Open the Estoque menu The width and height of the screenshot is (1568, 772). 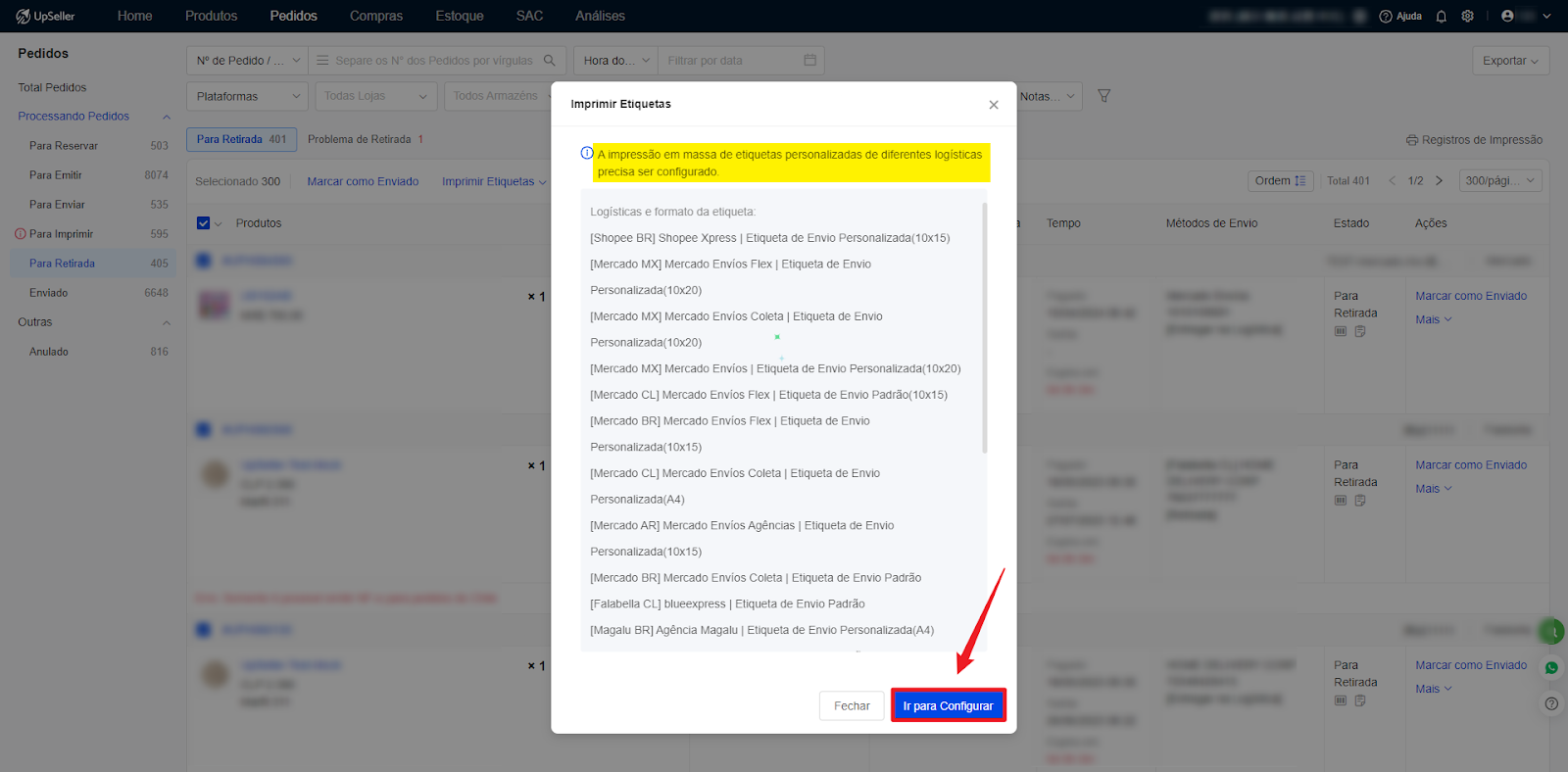[460, 16]
